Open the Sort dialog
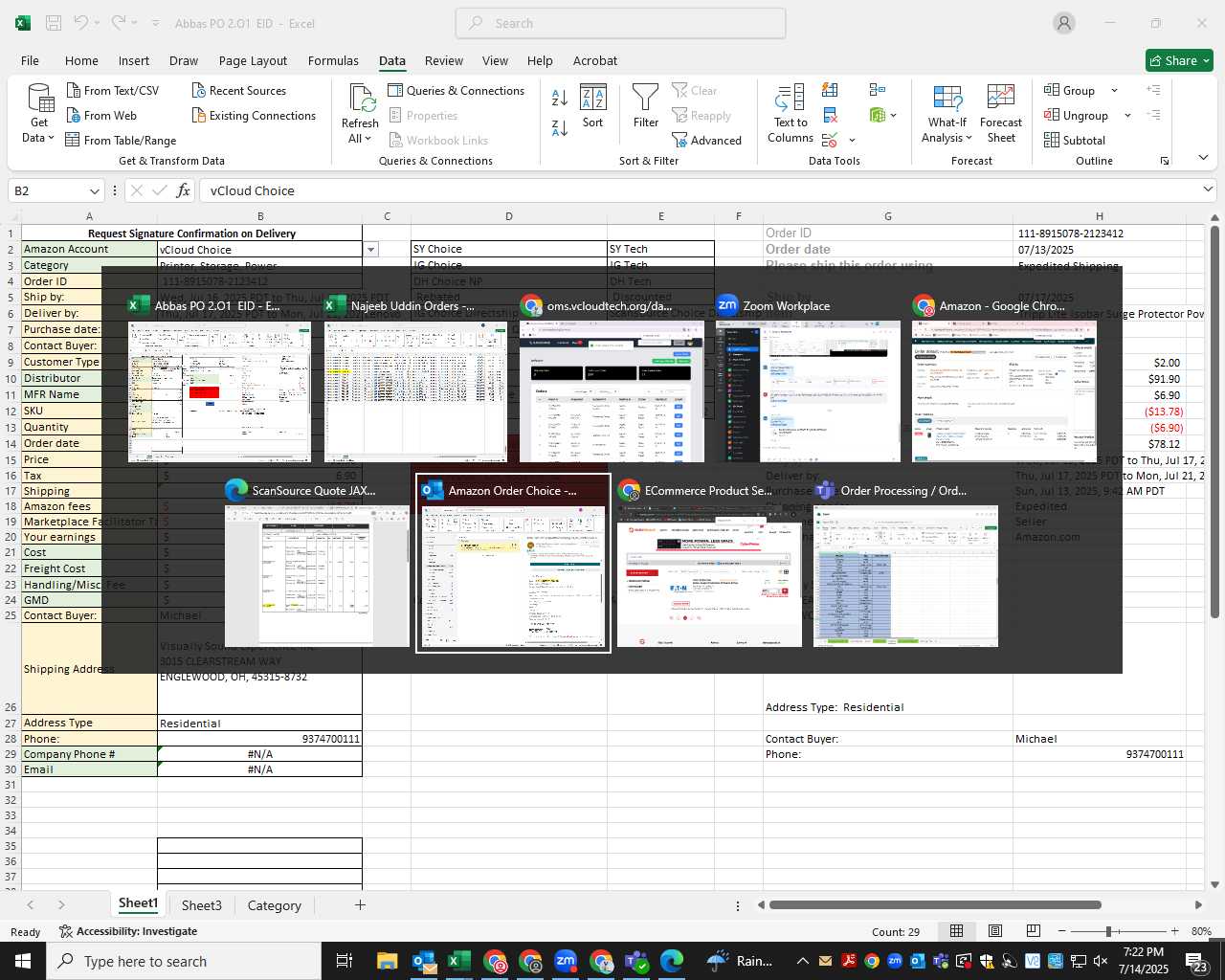This screenshot has width=1225, height=980. point(593,106)
